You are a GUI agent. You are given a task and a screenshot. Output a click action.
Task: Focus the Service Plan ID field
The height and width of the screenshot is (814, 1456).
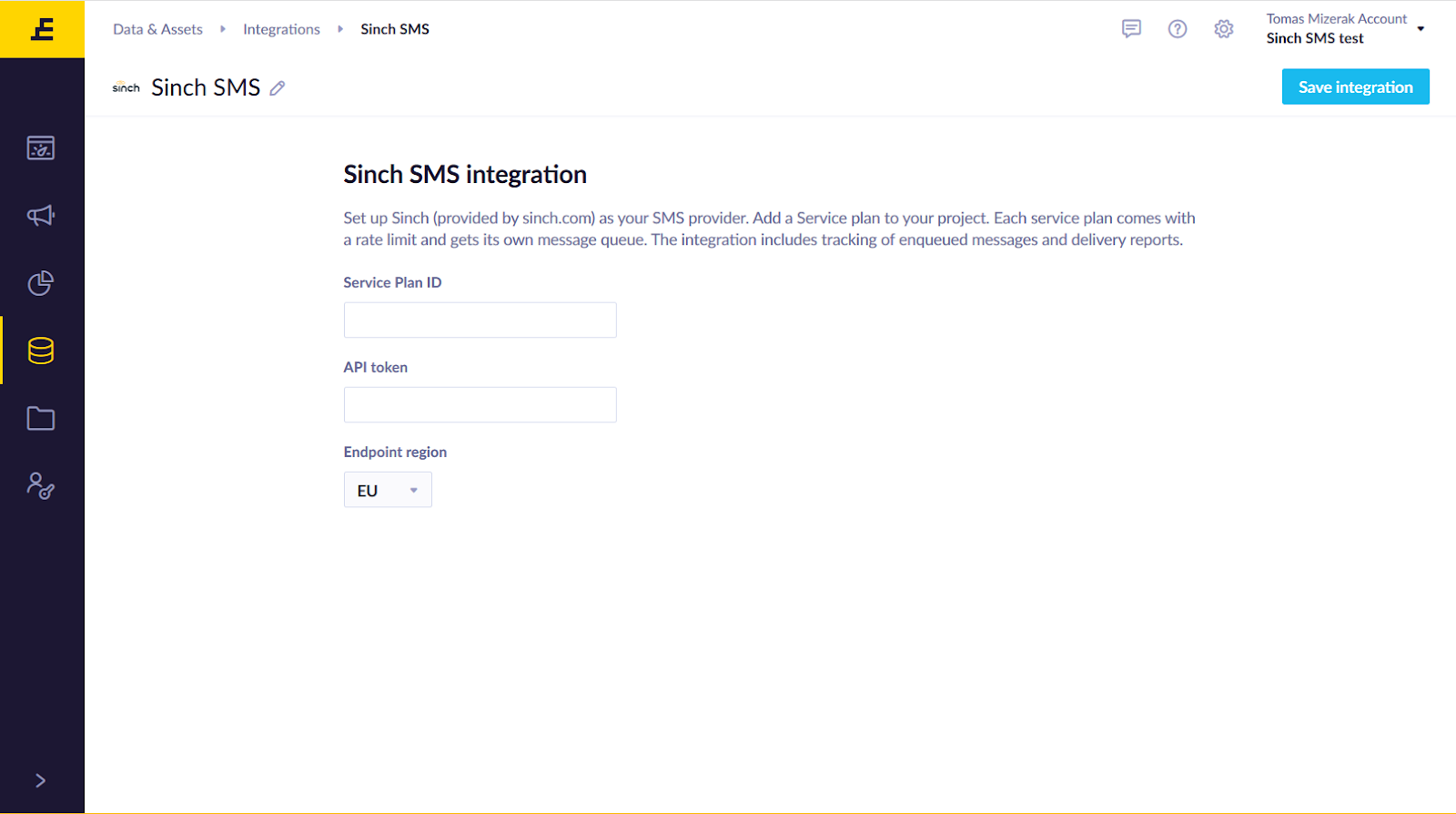pos(480,320)
